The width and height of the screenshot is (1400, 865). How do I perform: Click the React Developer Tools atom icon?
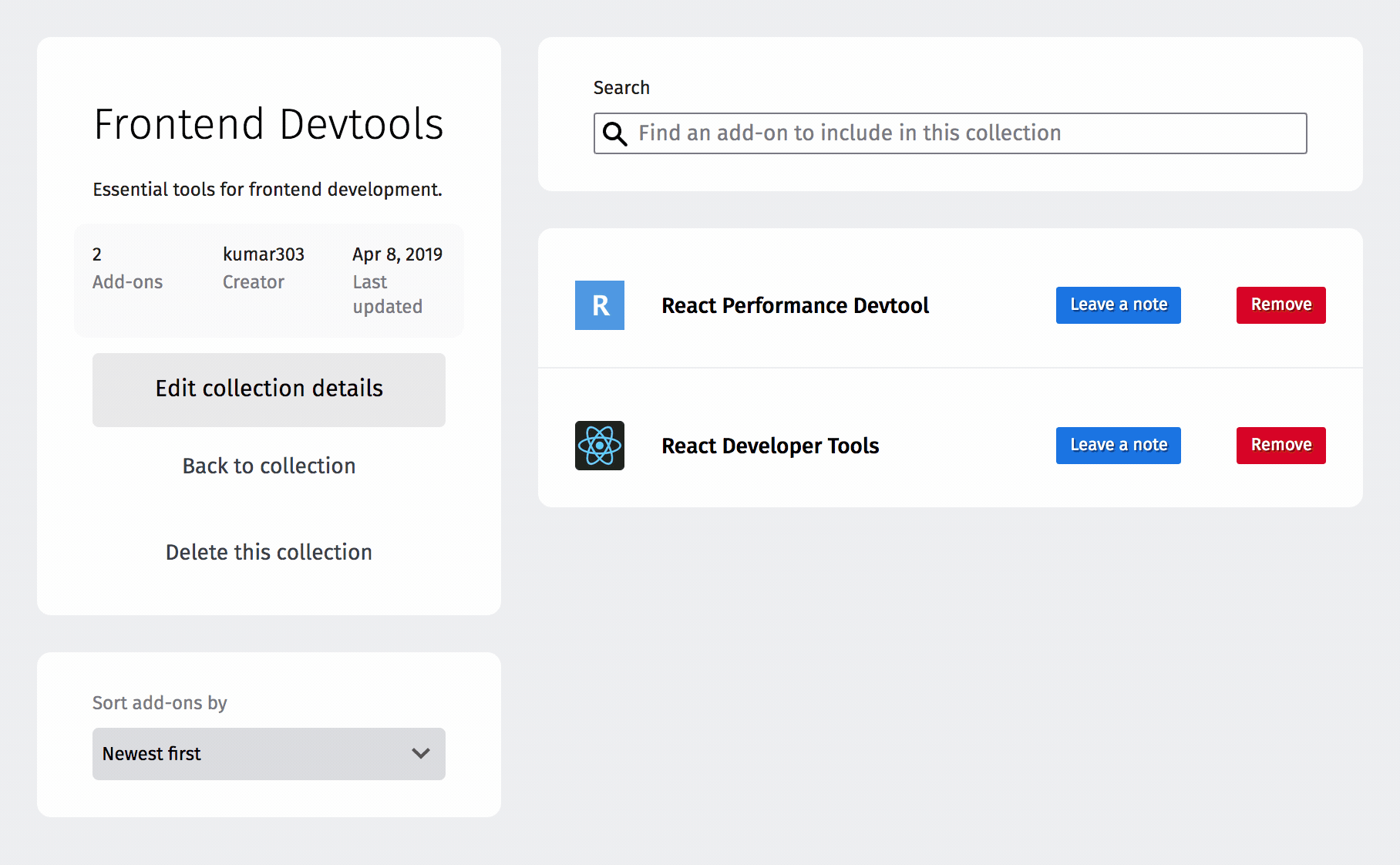[x=600, y=446]
